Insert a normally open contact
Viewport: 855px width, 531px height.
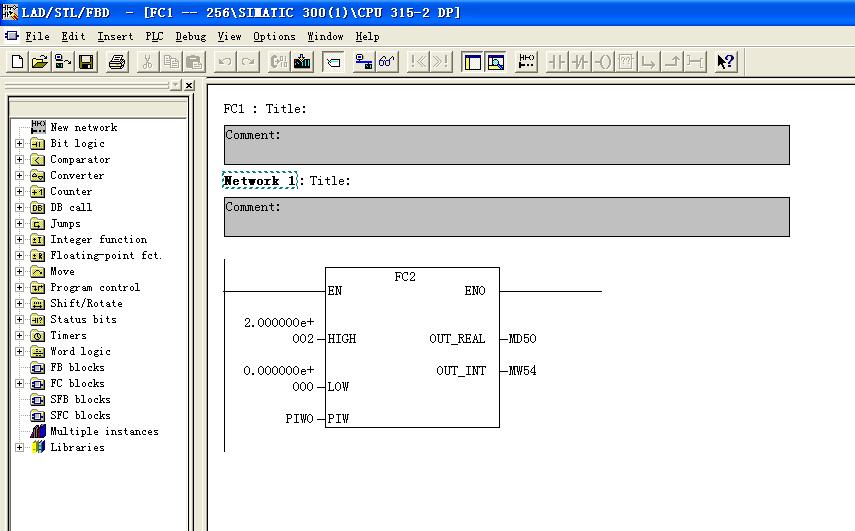coord(557,62)
